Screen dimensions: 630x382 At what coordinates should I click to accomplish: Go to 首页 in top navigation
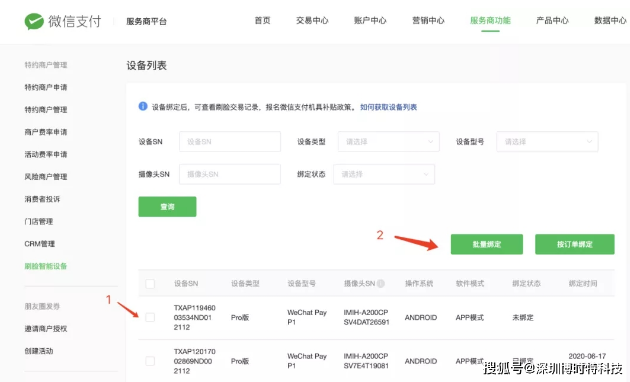(x=262, y=20)
